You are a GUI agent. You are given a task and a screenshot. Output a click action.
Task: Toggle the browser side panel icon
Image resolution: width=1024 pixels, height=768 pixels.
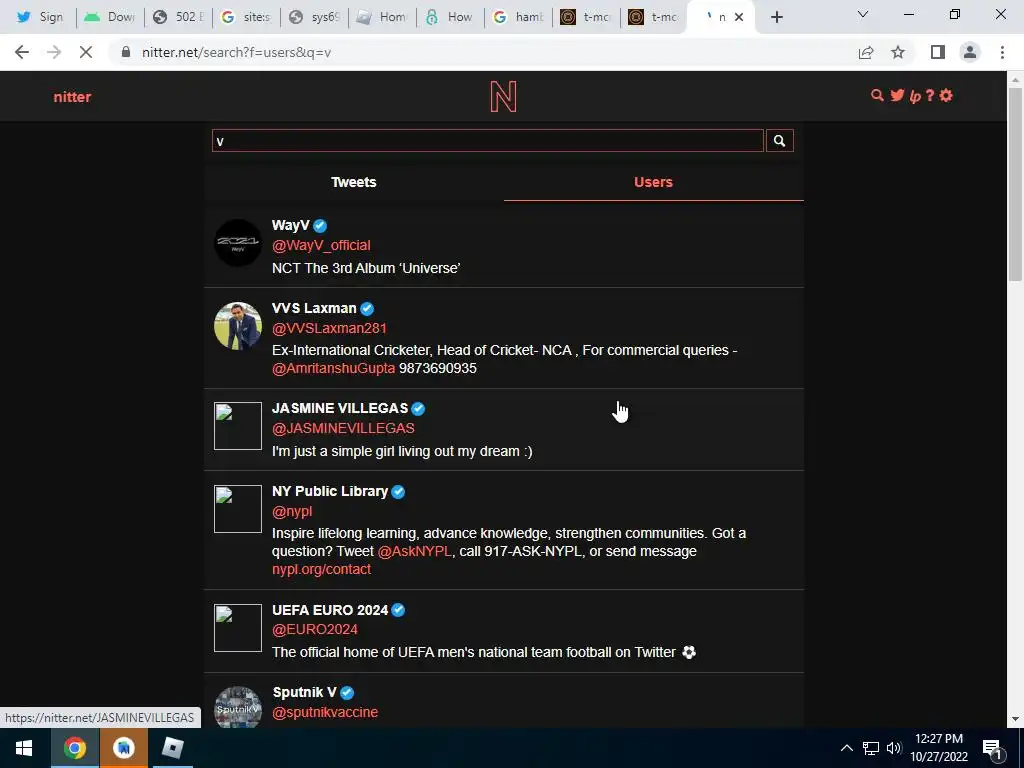[938, 52]
